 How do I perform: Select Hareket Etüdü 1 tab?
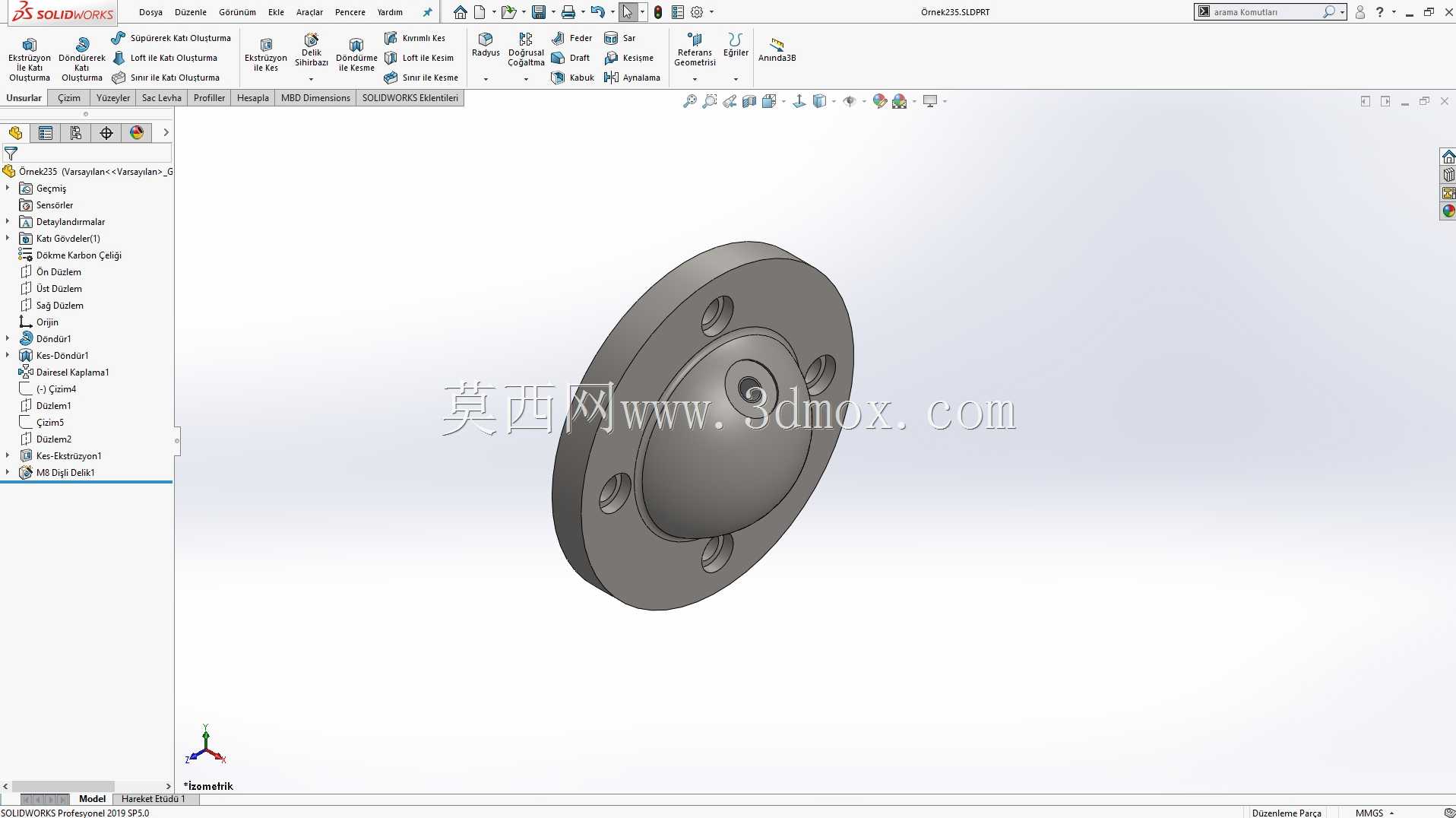point(153,799)
